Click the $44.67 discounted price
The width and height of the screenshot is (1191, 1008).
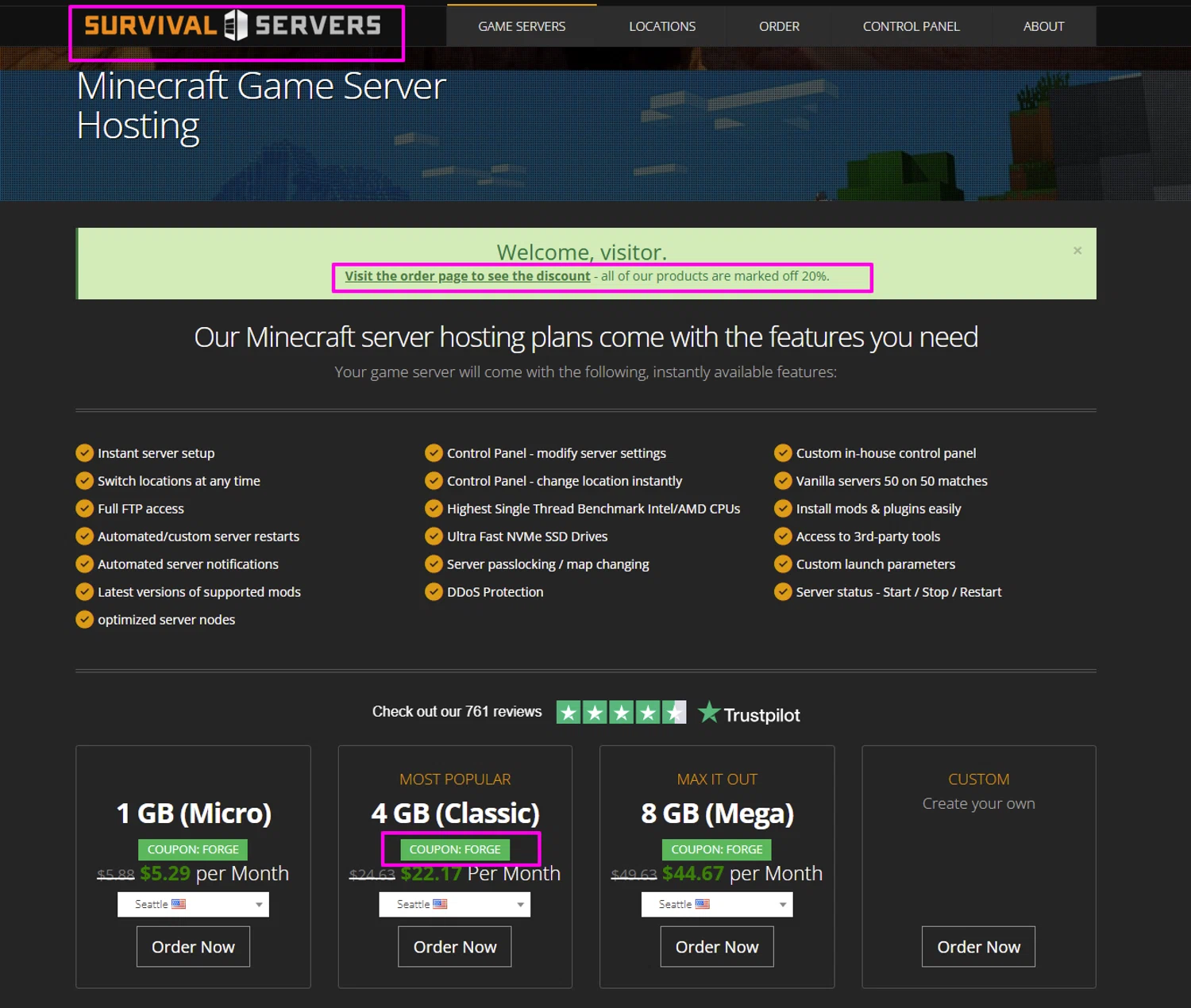[x=693, y=873]
